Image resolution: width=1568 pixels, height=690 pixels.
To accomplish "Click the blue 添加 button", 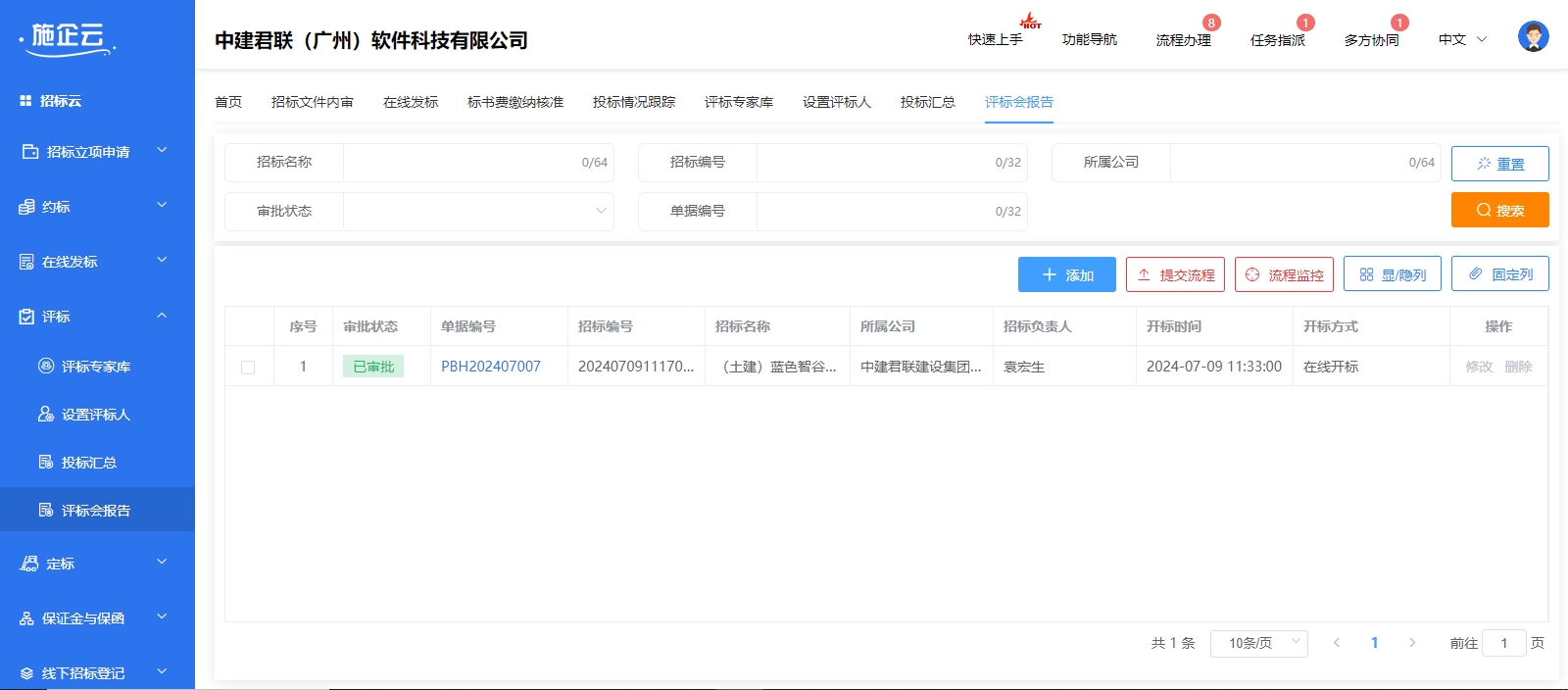I will click(x=1066, y=274).
